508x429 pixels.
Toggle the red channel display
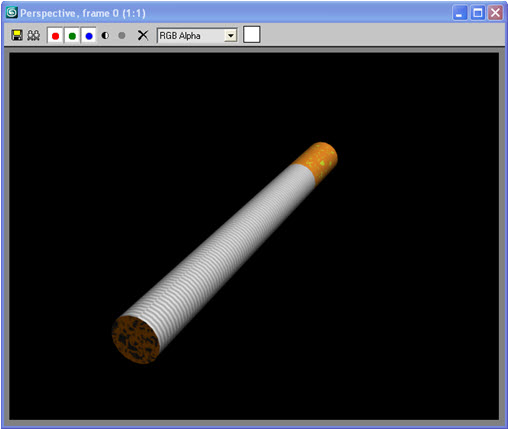(55, 35)
